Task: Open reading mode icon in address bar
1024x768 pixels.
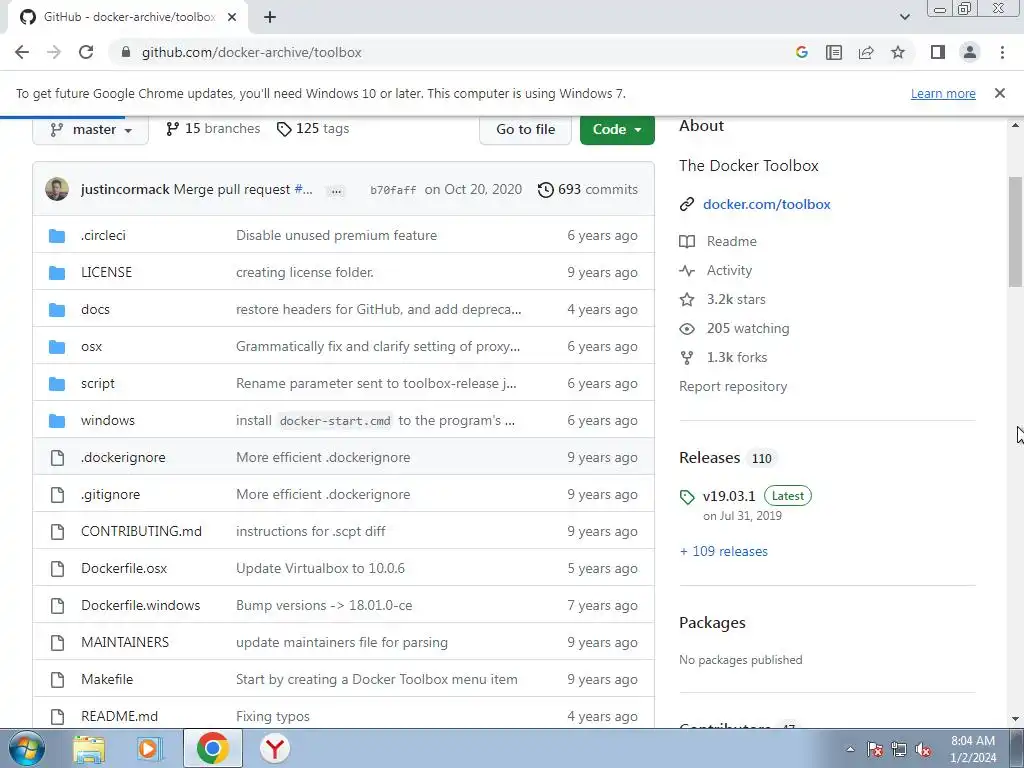Action: (x=834, y=52)
